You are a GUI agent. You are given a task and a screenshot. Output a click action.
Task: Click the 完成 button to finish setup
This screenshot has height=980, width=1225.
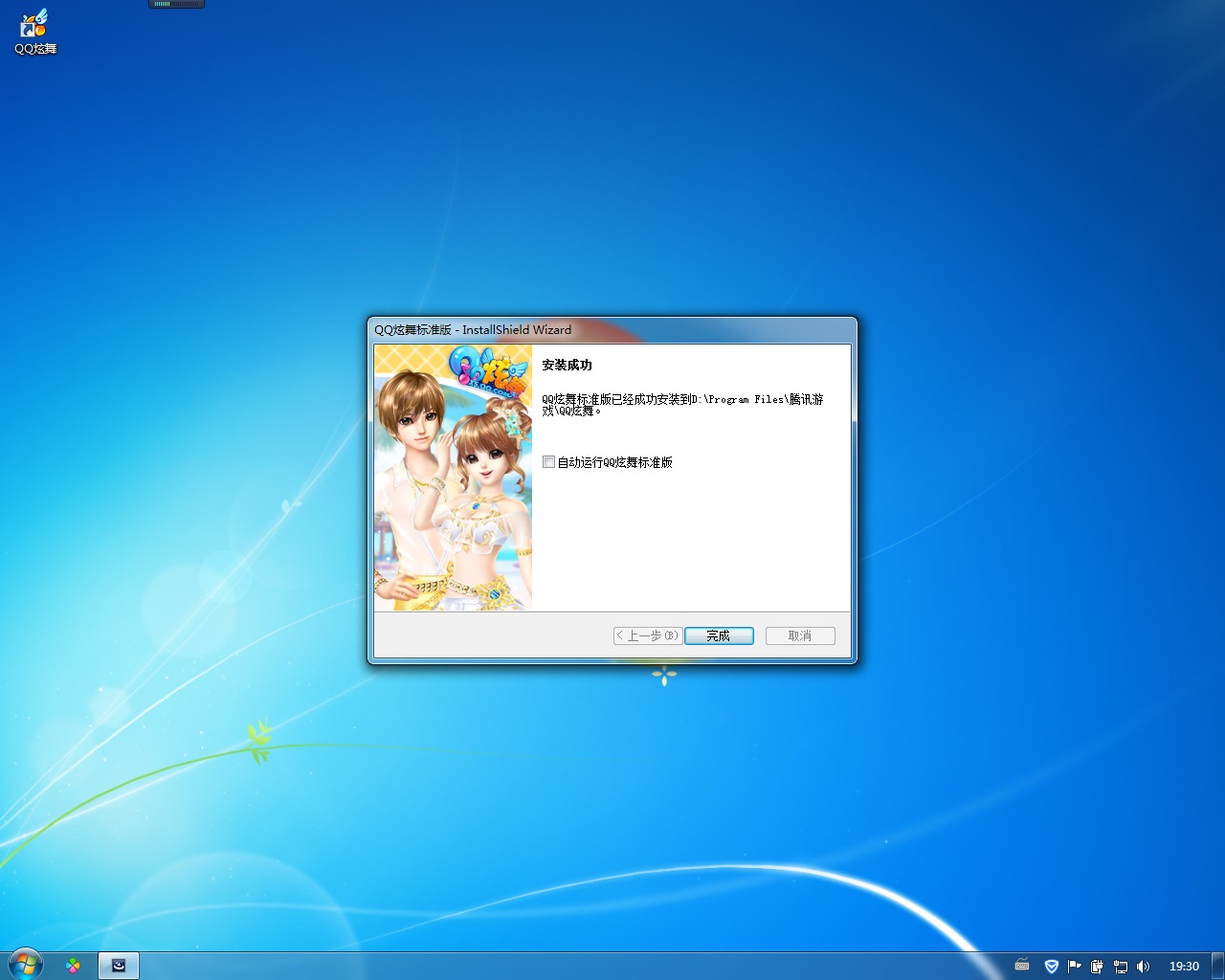[719, 635]
